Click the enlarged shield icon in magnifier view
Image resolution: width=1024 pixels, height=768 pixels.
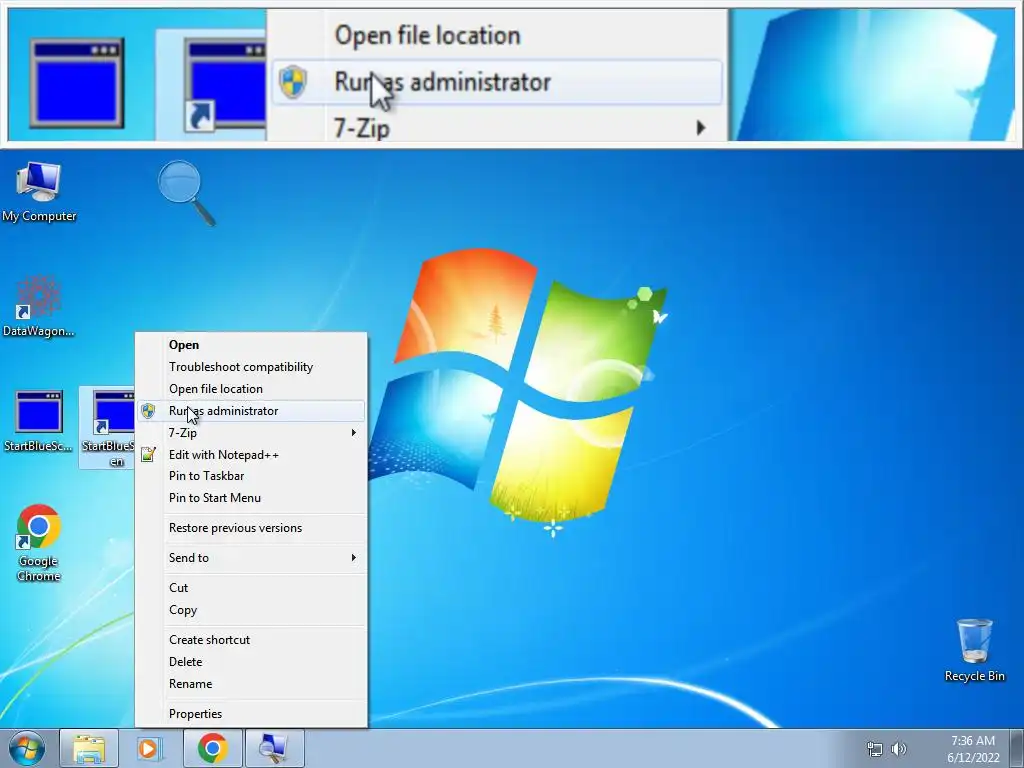(x=293, y=82)
